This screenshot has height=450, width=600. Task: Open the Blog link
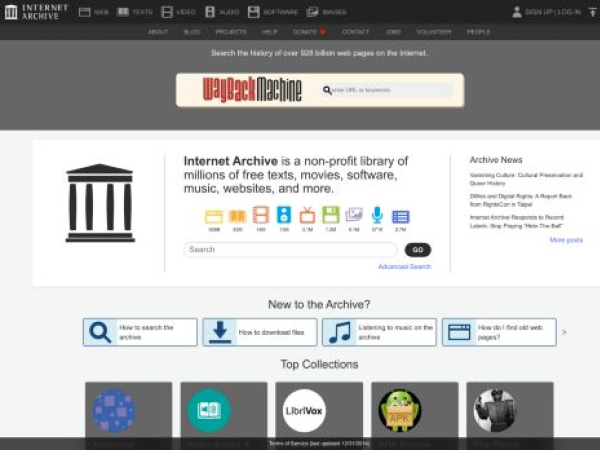(192, 32)
